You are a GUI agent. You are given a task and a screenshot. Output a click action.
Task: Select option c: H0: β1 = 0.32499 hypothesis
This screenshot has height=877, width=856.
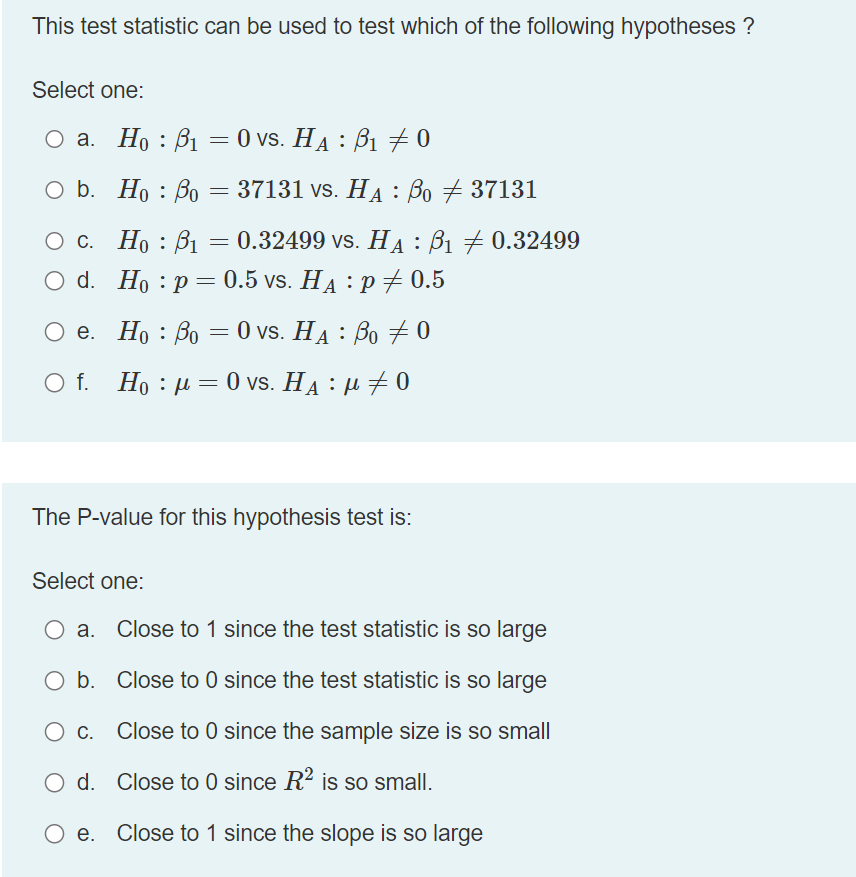point(53,240)
